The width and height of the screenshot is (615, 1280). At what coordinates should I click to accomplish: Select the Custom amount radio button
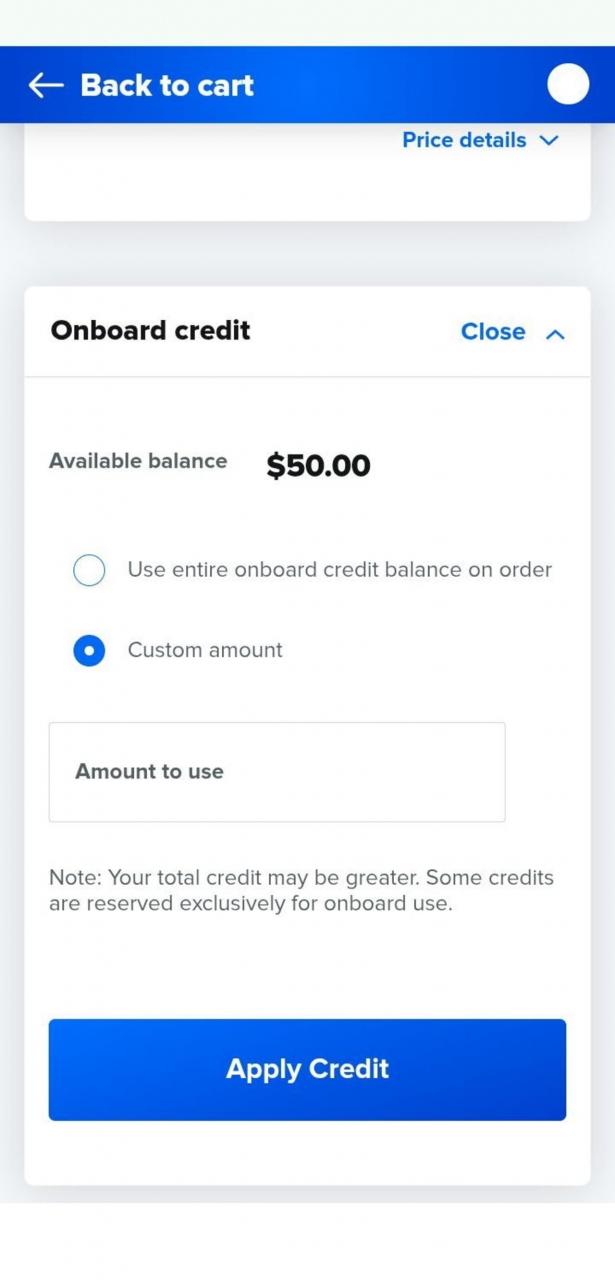89,651
